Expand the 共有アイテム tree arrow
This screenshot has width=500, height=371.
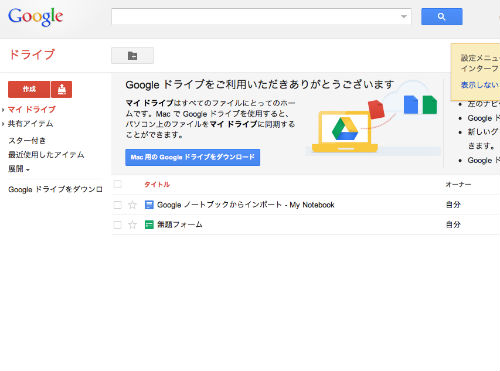coord(3,124)
